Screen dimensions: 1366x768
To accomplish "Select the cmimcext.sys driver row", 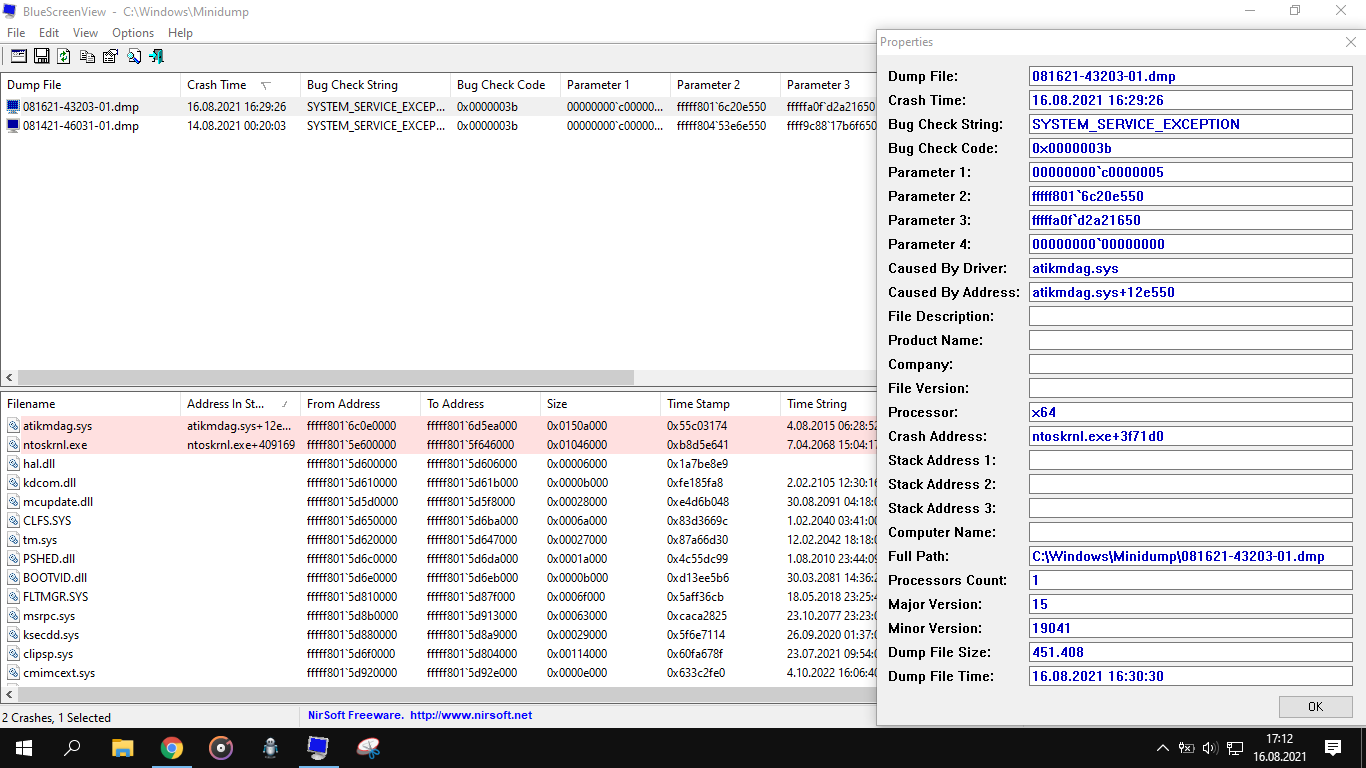I will 438,673.
